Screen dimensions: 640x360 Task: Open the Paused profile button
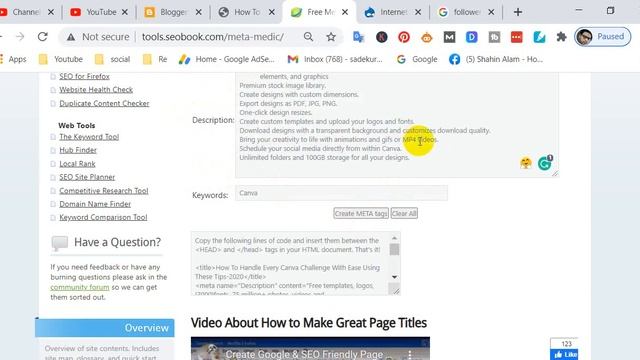coord(602,37)
